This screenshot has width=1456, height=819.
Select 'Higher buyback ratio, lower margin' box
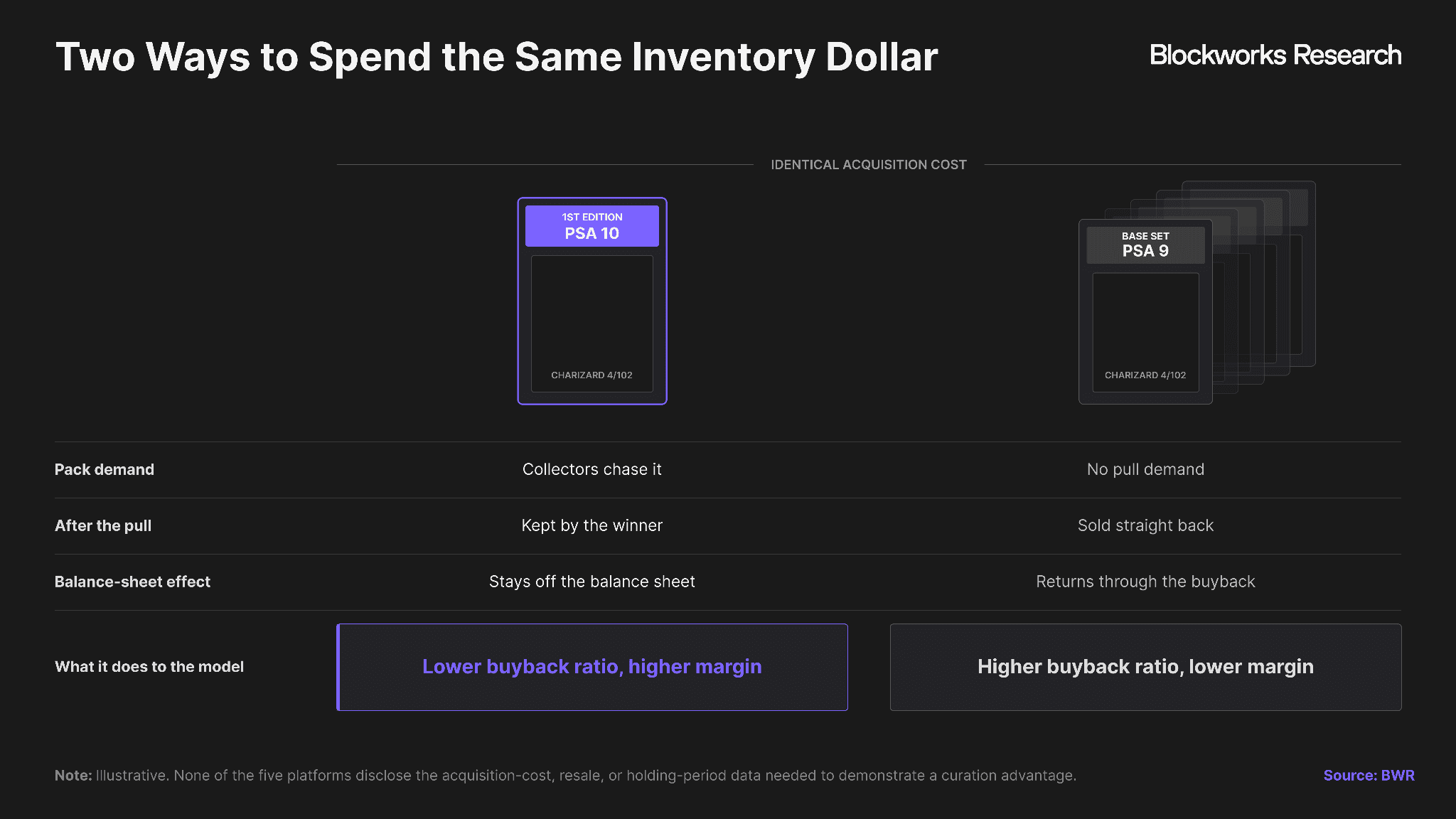click(x=1145, y=667)
